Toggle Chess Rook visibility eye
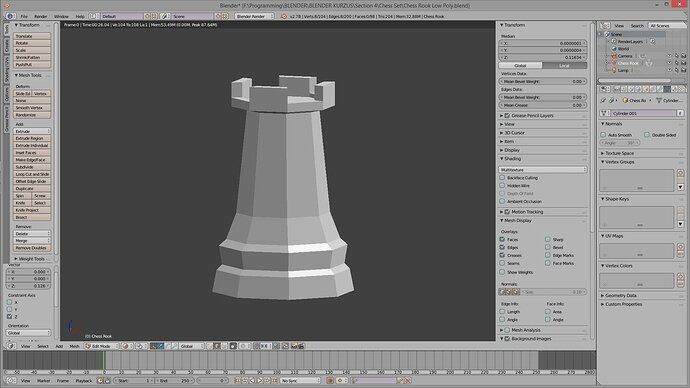690x388 pixels. tap(669, 63)
